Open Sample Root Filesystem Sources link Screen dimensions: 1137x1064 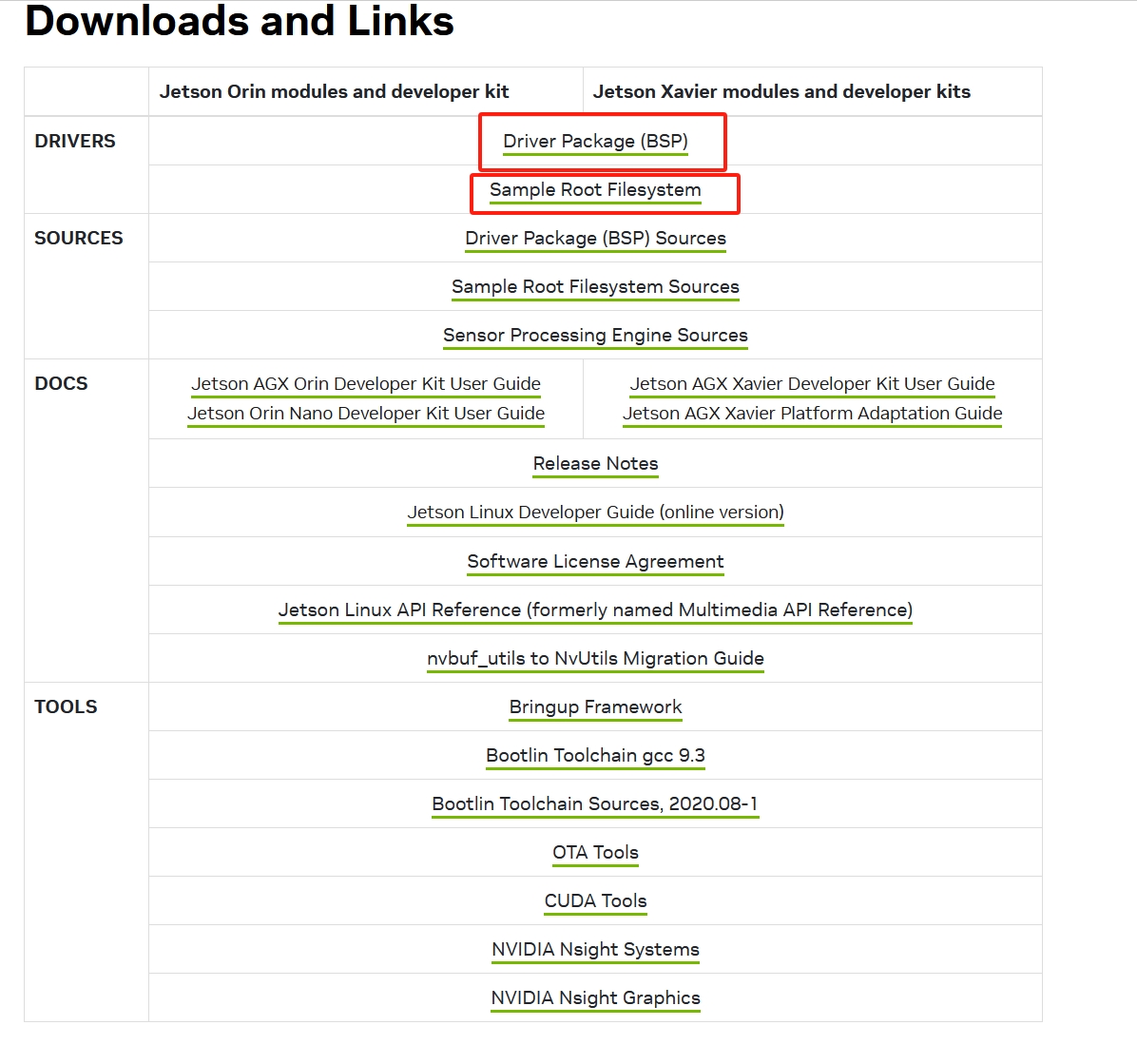click(x=595, y=286)
